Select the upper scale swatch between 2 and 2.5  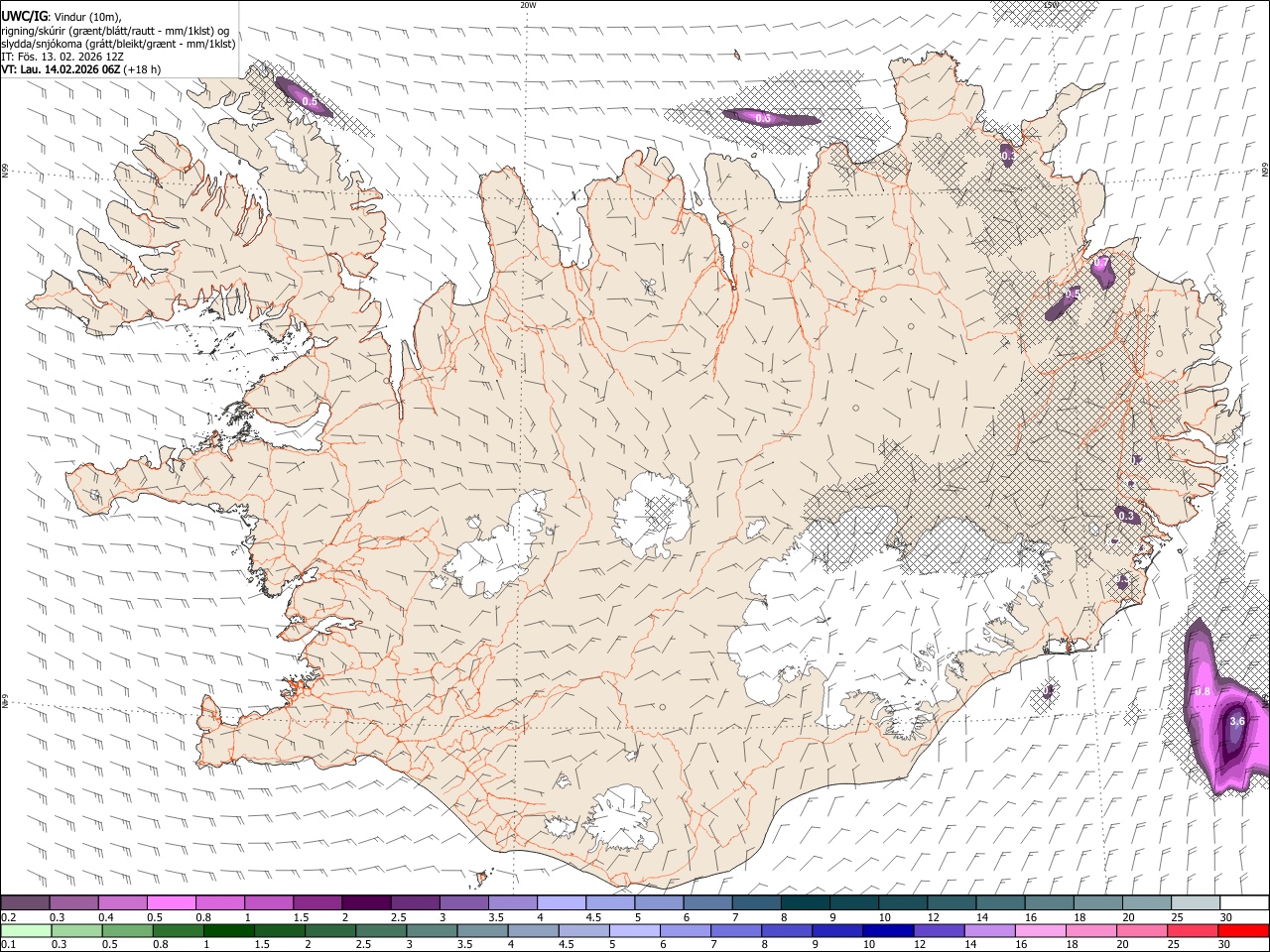pos(366,902)
